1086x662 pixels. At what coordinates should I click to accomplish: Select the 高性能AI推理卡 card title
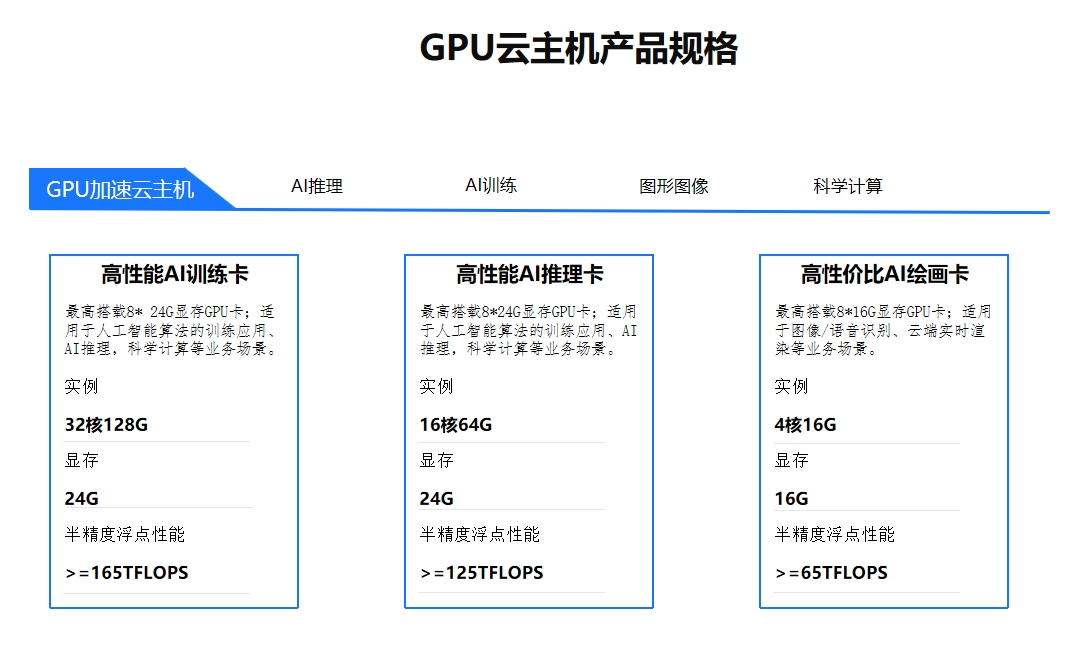click(529, 274)
